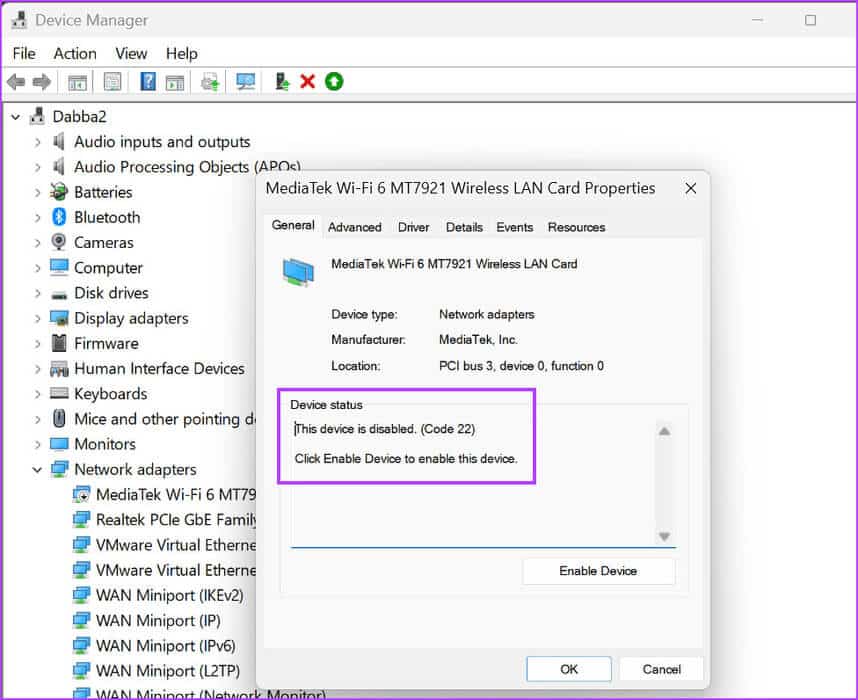Go back using the toolbar back arrow

coord(16,82)
